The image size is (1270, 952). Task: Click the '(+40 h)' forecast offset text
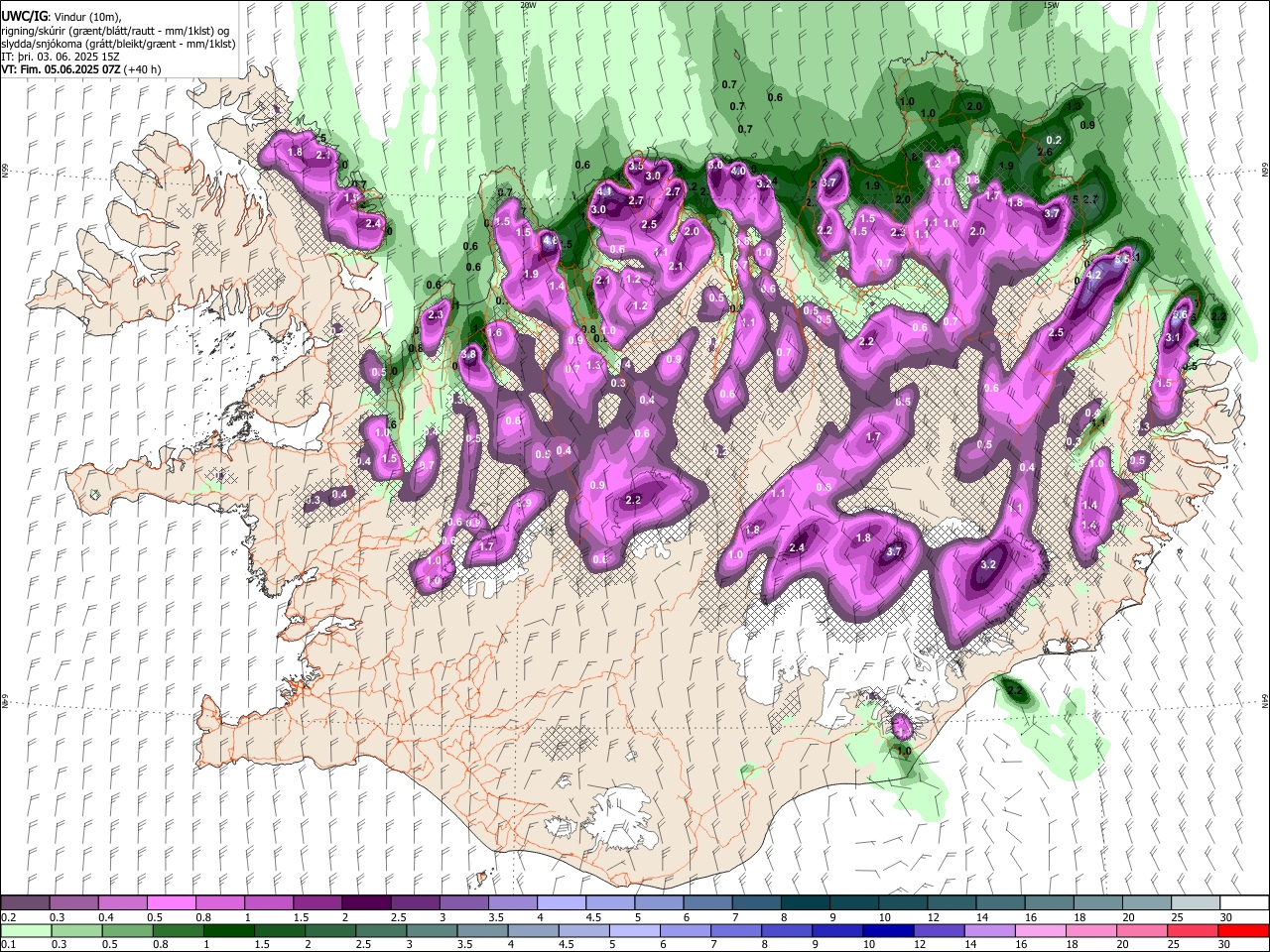pos(143,69)
